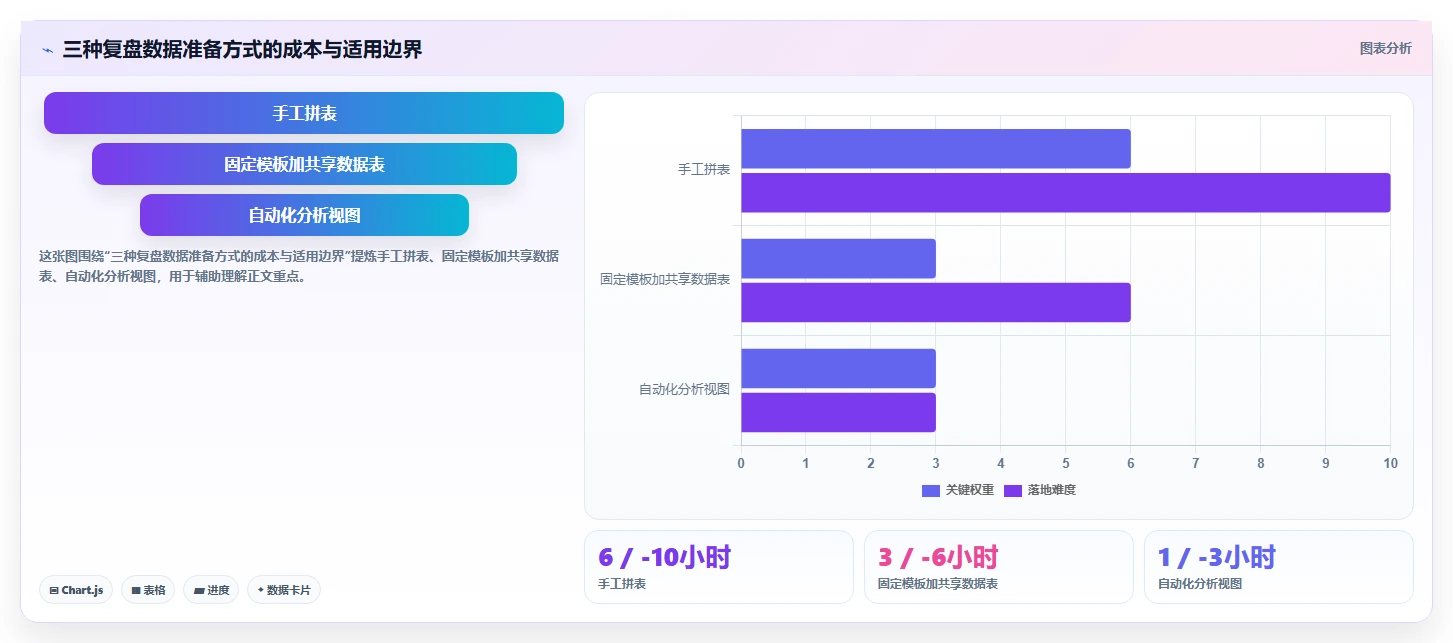This screenshot has height=643, width=1453.
Task: Click 固定模板加共享数据表 关键权重 chart bar
Action: point(838,258)
